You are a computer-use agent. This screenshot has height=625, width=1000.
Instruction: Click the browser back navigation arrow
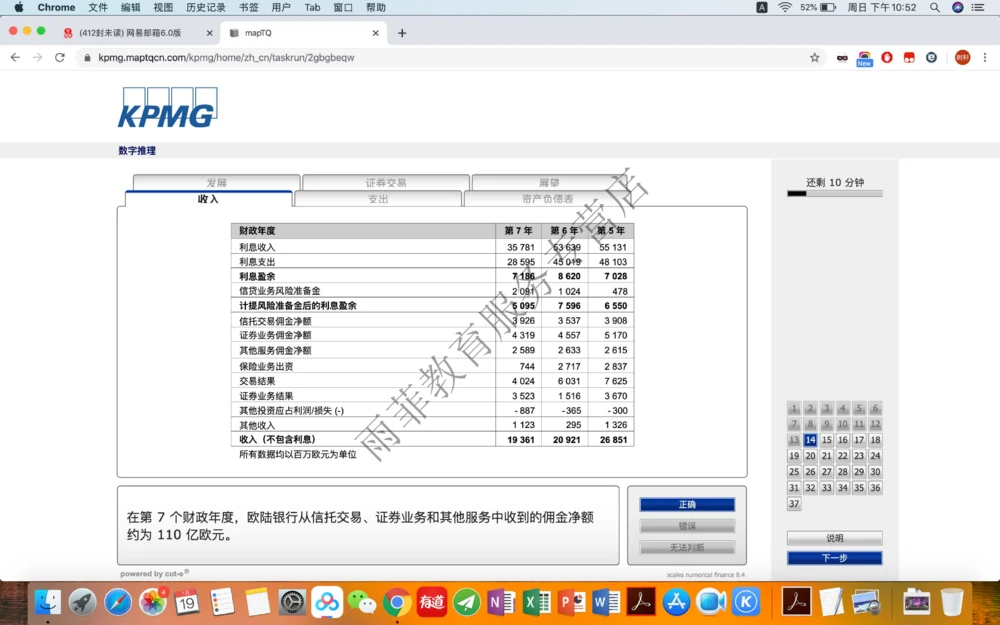point(16,57)
